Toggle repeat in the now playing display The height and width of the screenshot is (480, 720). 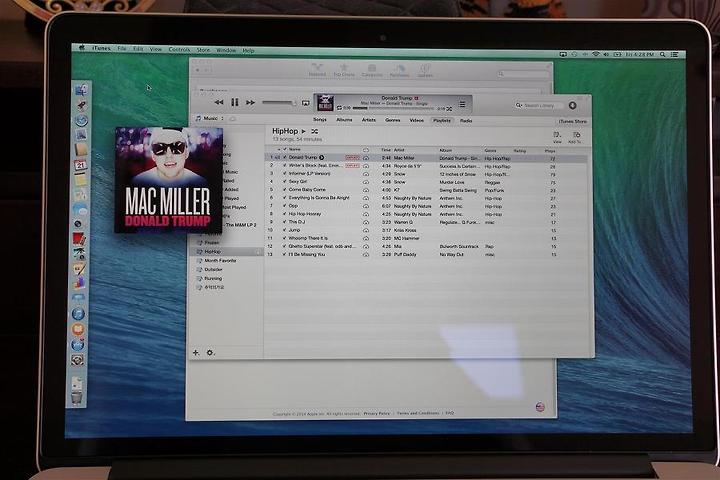pos(339,107)
